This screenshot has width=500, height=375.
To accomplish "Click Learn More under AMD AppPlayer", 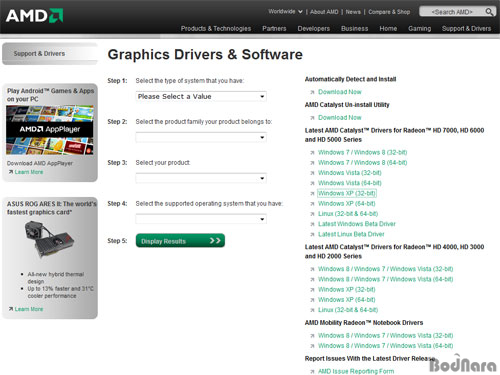I will (29, 172).
